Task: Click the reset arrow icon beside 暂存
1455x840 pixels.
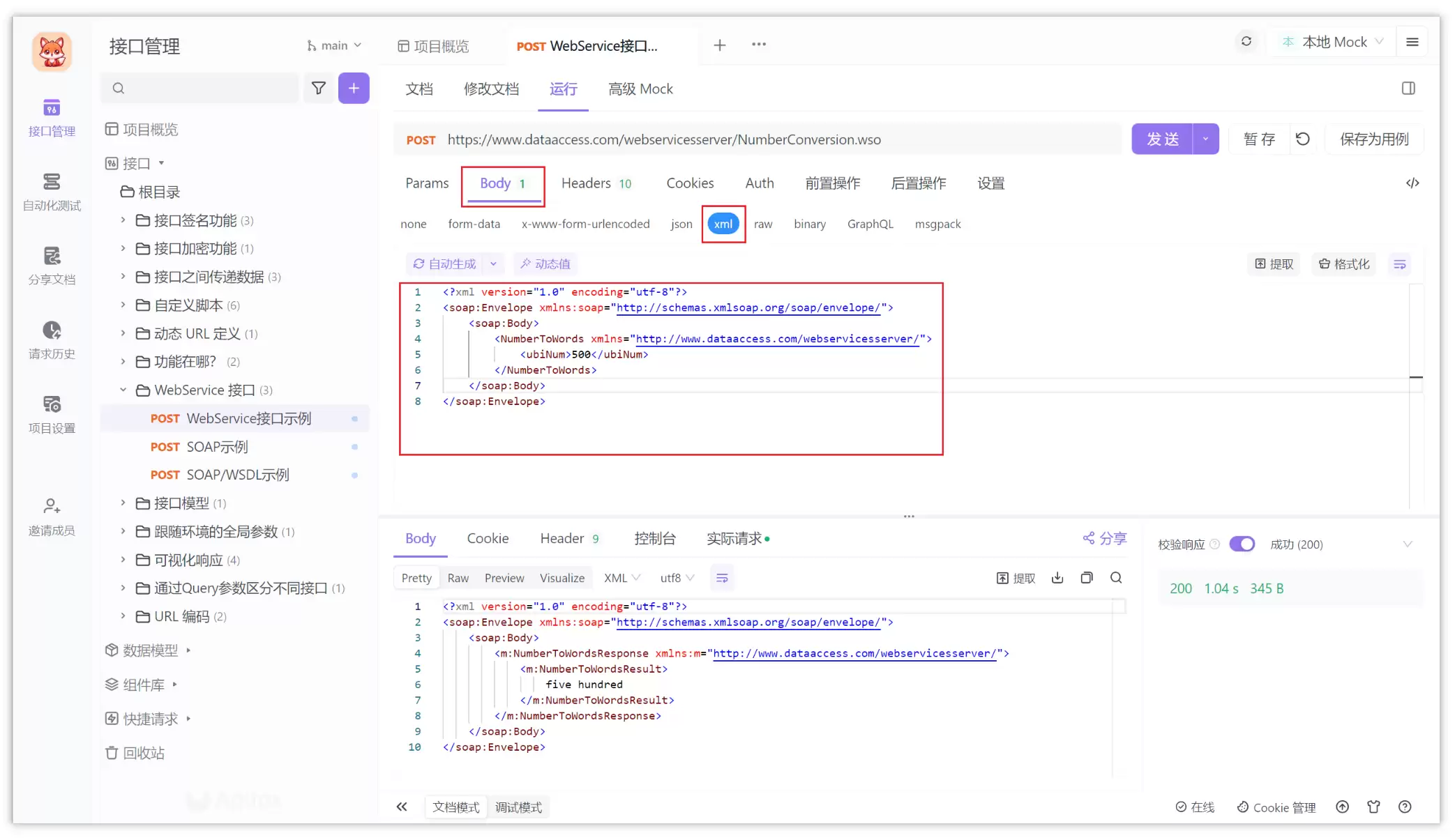Action: click(1302, 139)
